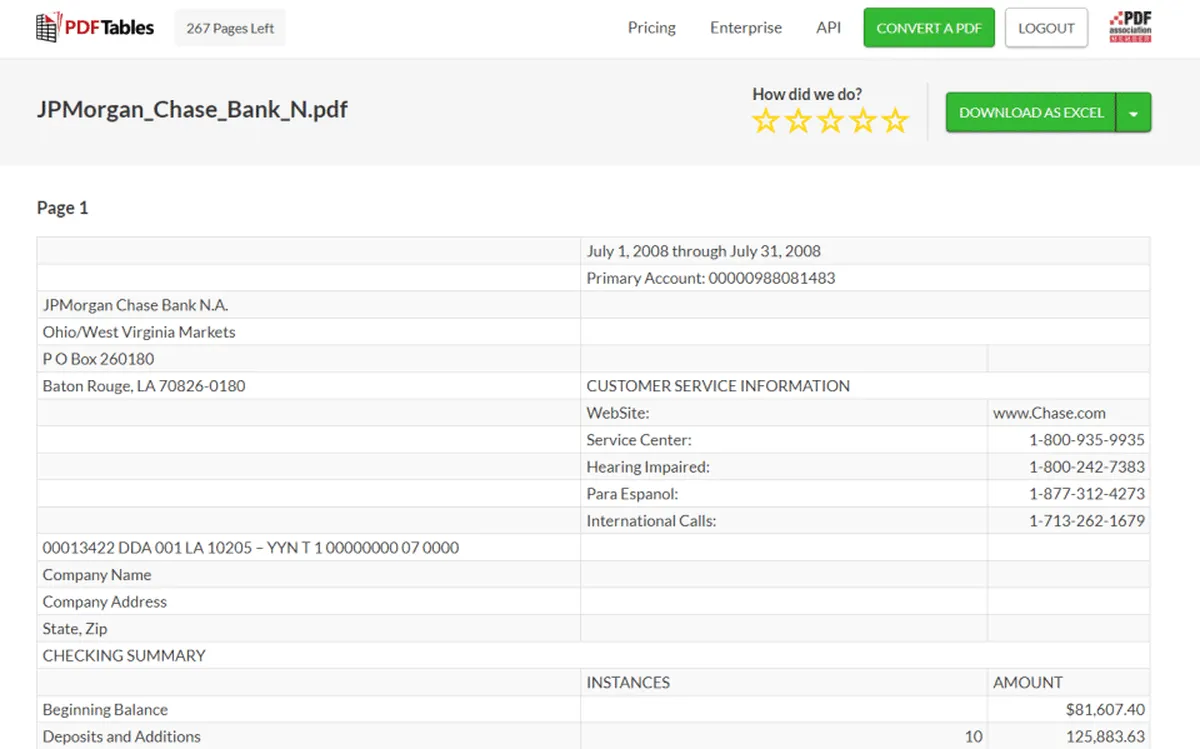Click the Company Name cell
This screenshot has height=749, width=1200.
pos(309,575)
